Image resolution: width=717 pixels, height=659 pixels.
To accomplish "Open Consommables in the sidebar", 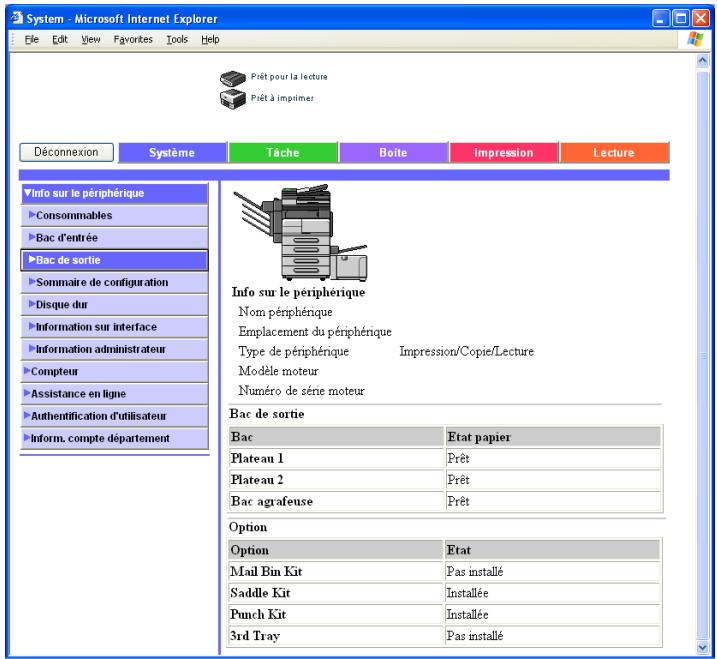I will click(x=114, y=215).
